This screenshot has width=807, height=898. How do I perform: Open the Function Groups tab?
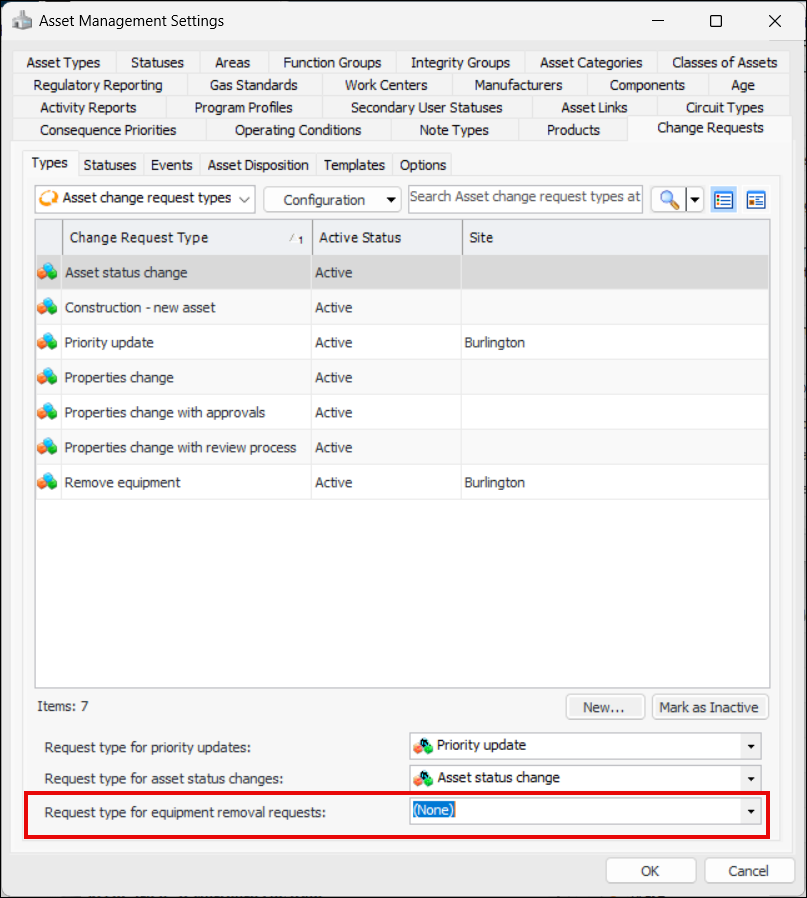coord(332,62)
